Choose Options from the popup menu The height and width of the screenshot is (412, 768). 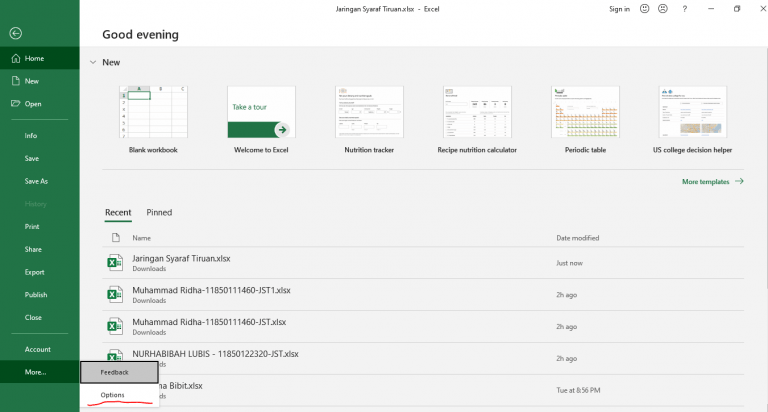(x=120, y=395)
